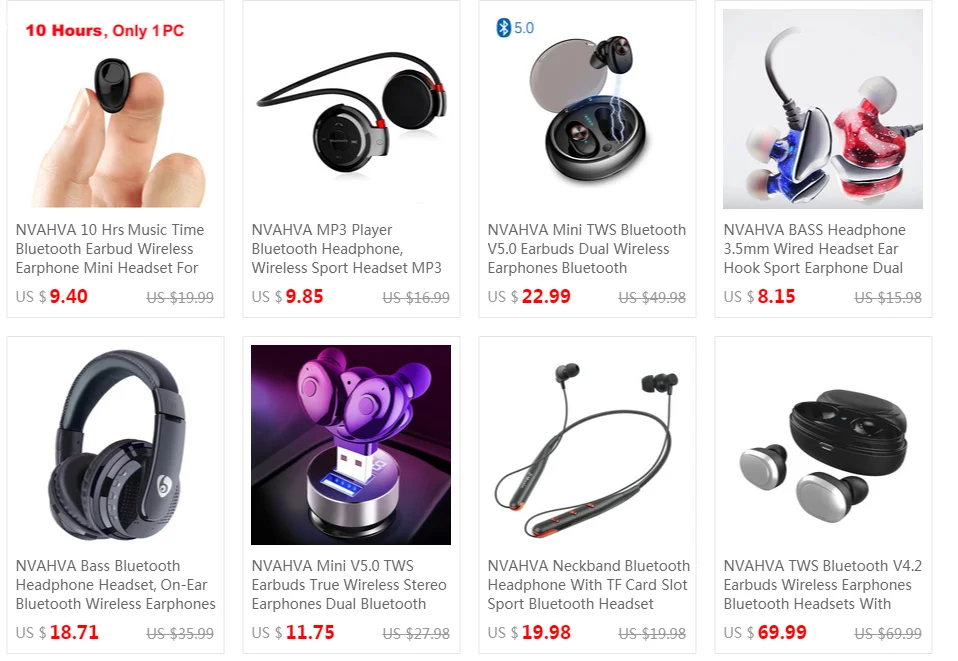Click the Bluetooth 5.0 TWS earbuds image

click(x=587, y=109)
